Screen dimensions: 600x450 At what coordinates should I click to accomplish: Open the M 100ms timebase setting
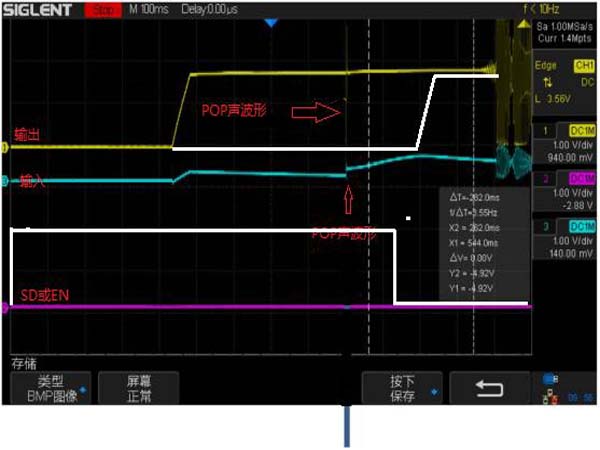click(148, 9)
